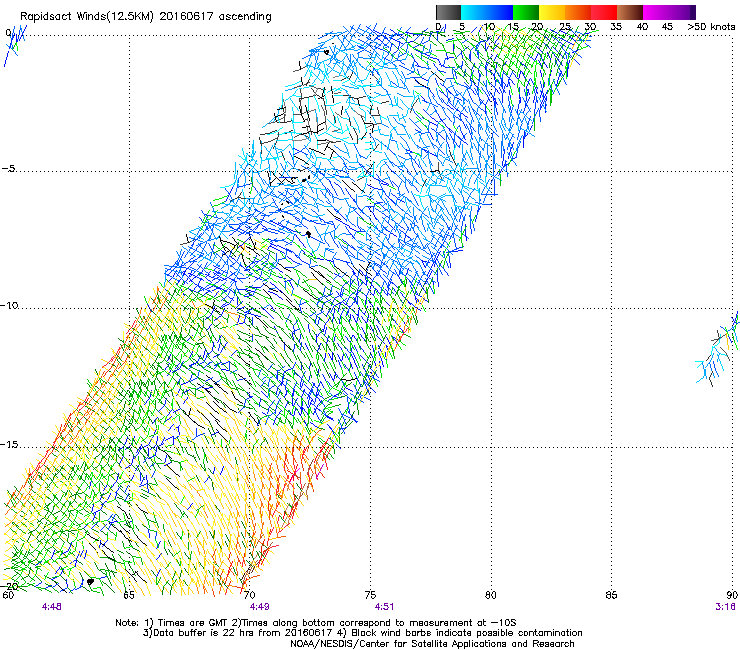Click the black island marker near -20 latitude
The height and width of the screenshot is (650, 740).
tap(90, 582)
